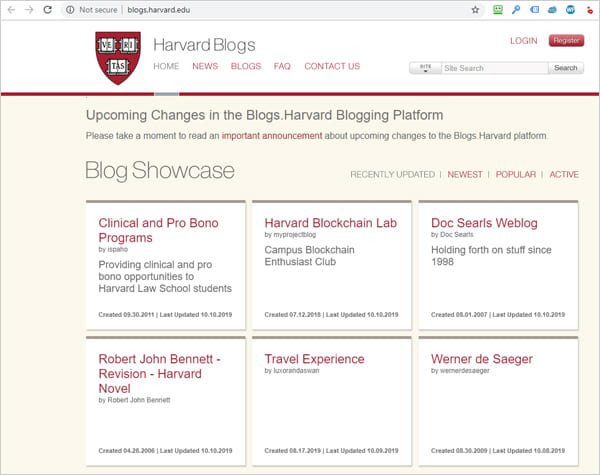This screenshot has width=600, height=475.
Task: Select the RECENTLY UPDATED showcase filter
Action: (x=393, y=175)
